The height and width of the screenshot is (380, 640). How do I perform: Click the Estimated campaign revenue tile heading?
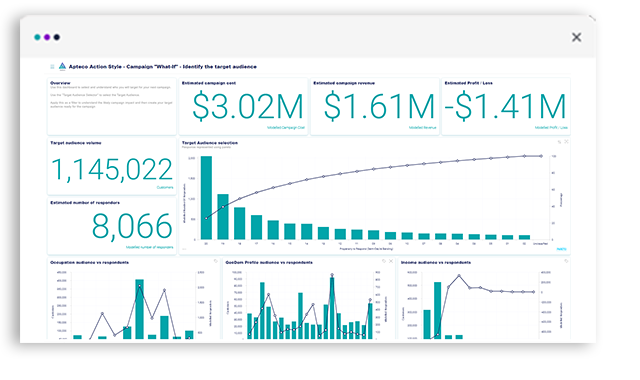tap(344, 83)
